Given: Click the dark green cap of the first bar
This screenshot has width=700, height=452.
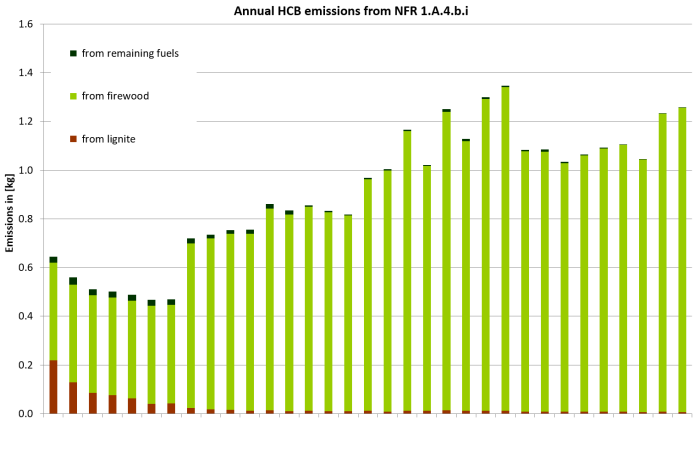Looking at the screenshot, I should pyautogui.click(x=53, y=259).
